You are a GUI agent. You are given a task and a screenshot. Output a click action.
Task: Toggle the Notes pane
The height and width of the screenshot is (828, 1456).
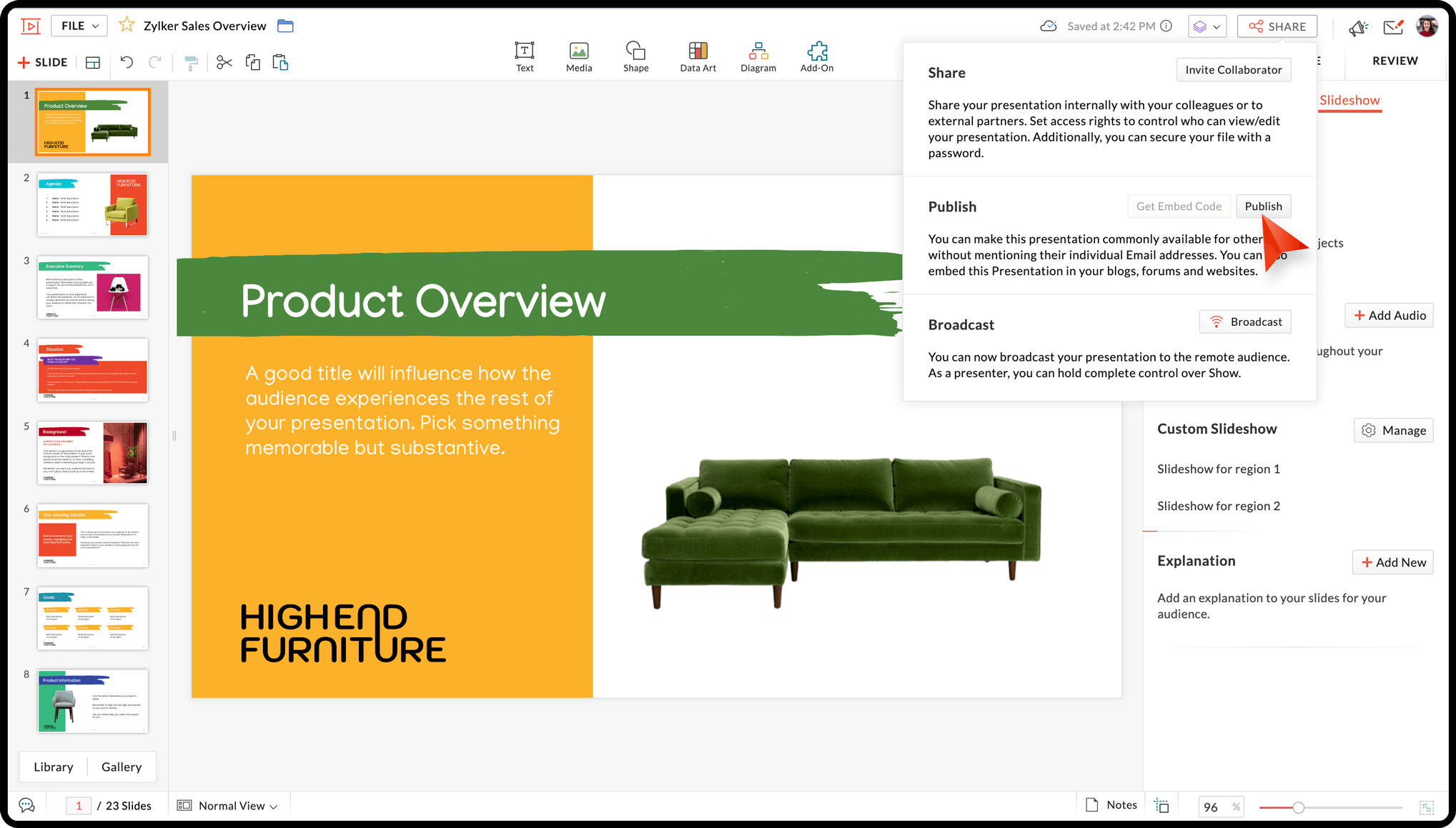tap(1111, 804)
